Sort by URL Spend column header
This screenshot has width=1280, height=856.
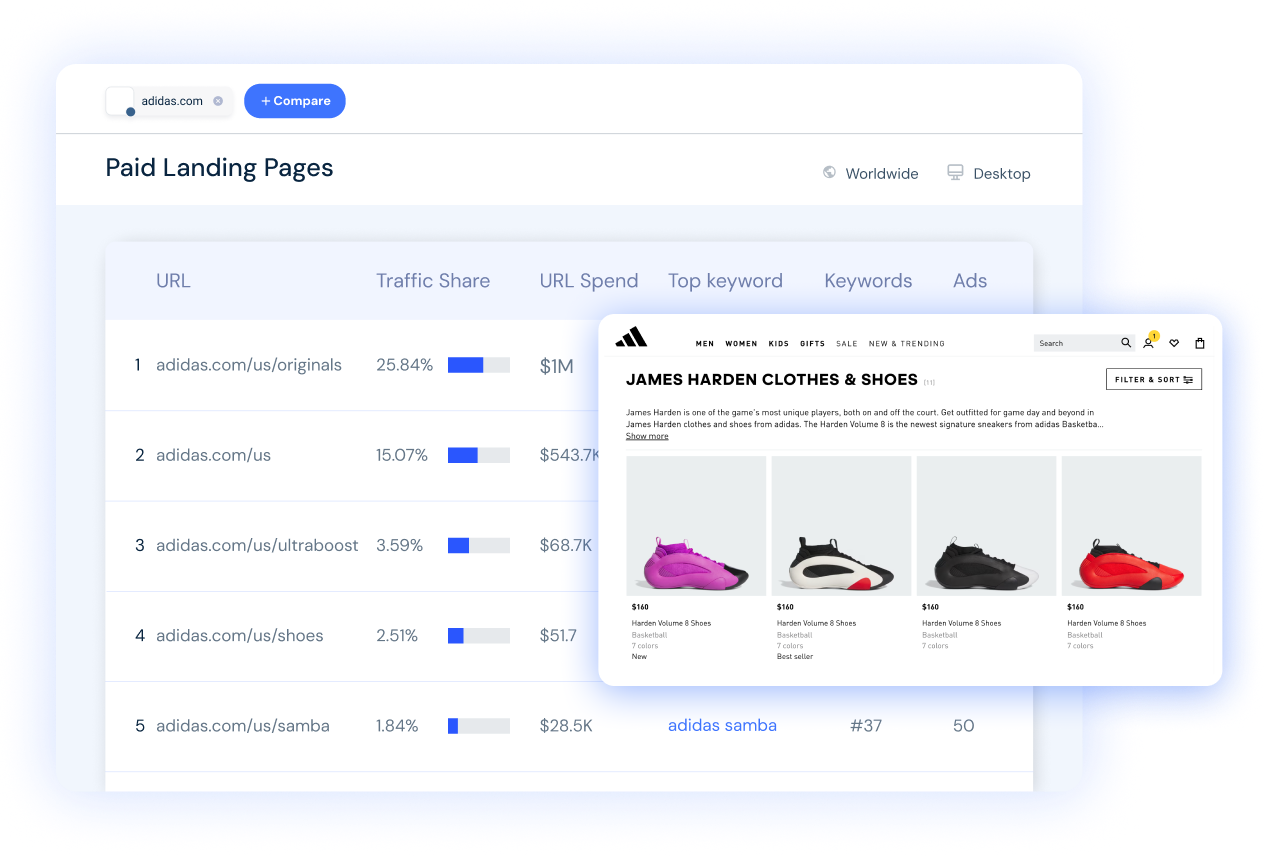[589, 281]
